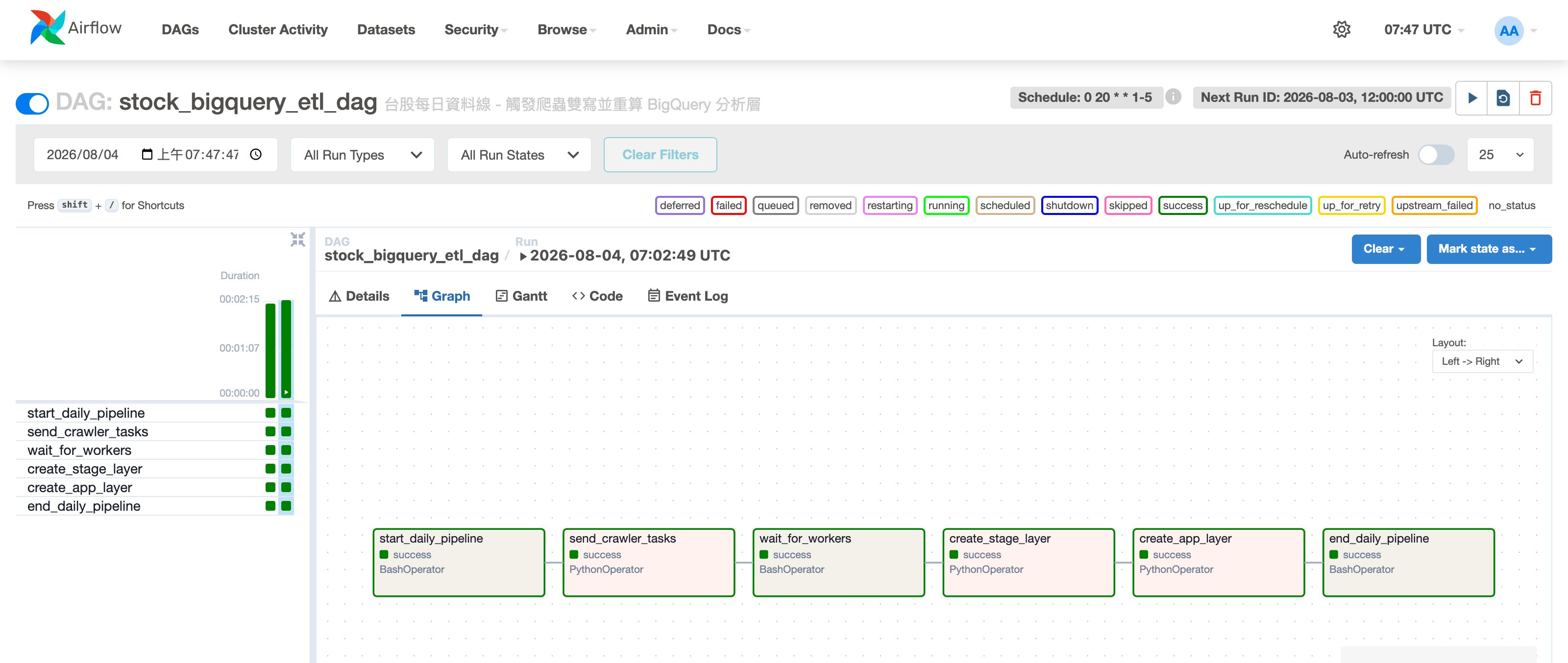Toggle the DAG pause/unpause switch
Image resolution: width=1568 pixels, height=663 pixels.
(x=32, y=103)
